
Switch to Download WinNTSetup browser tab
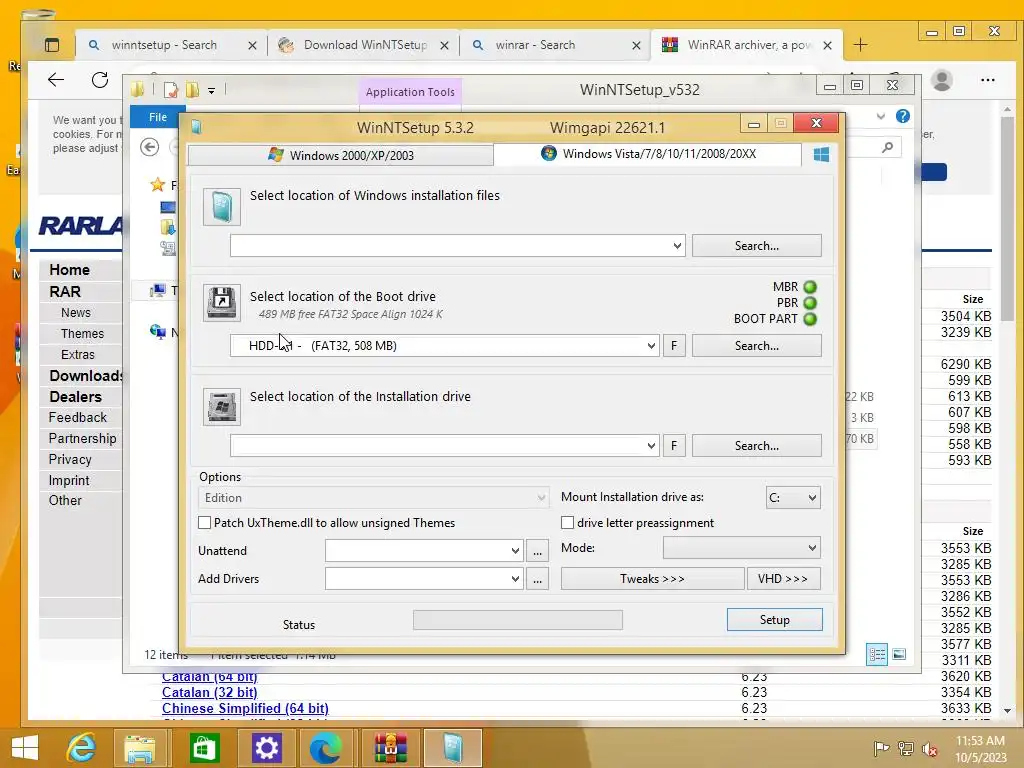[365, 45]
